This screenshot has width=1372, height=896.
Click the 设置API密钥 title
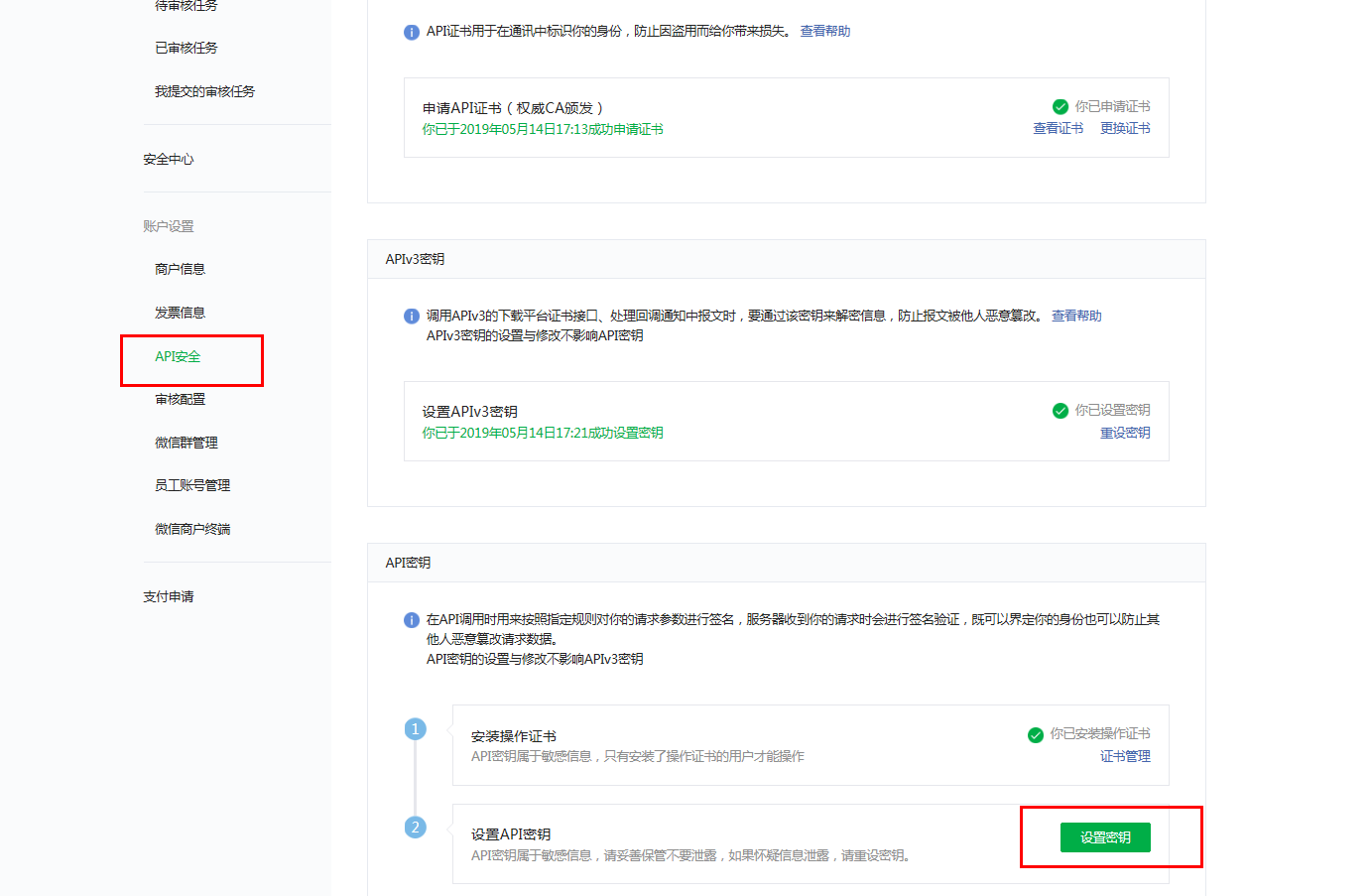[x=510, y=834]
